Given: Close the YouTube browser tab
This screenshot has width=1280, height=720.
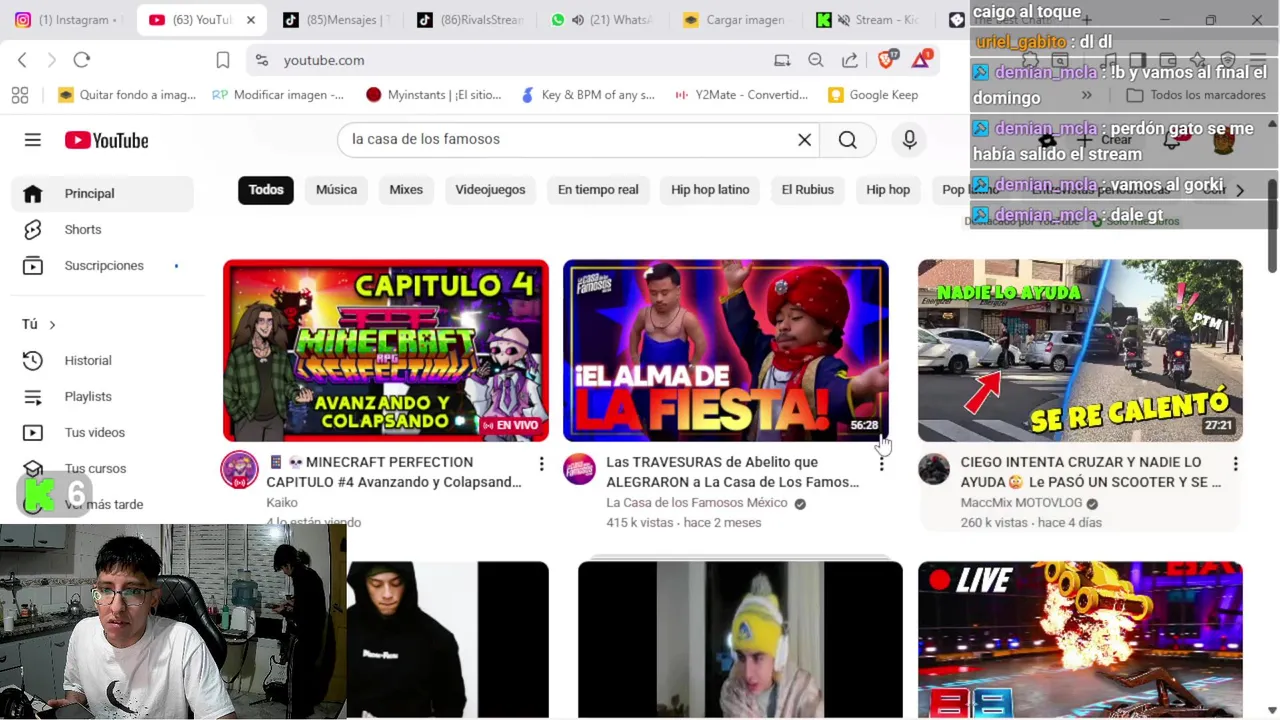Looking at the screenshot, I should [x=251, y=20].
